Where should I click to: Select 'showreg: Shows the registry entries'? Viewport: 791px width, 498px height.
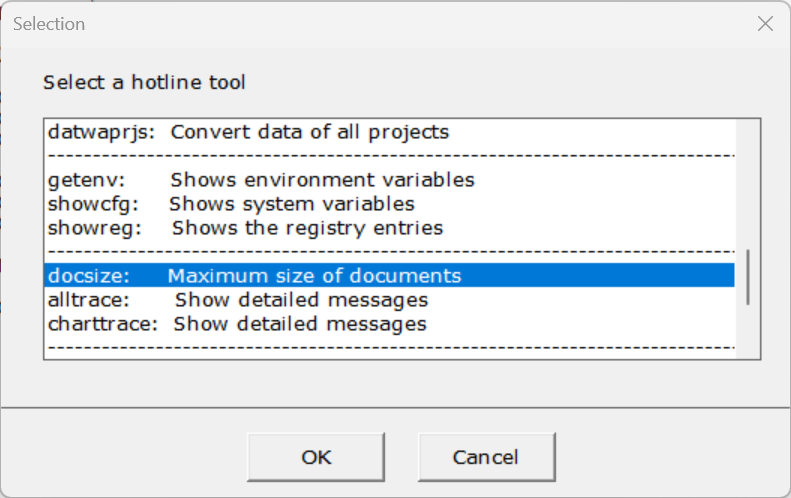coord(389,228)
